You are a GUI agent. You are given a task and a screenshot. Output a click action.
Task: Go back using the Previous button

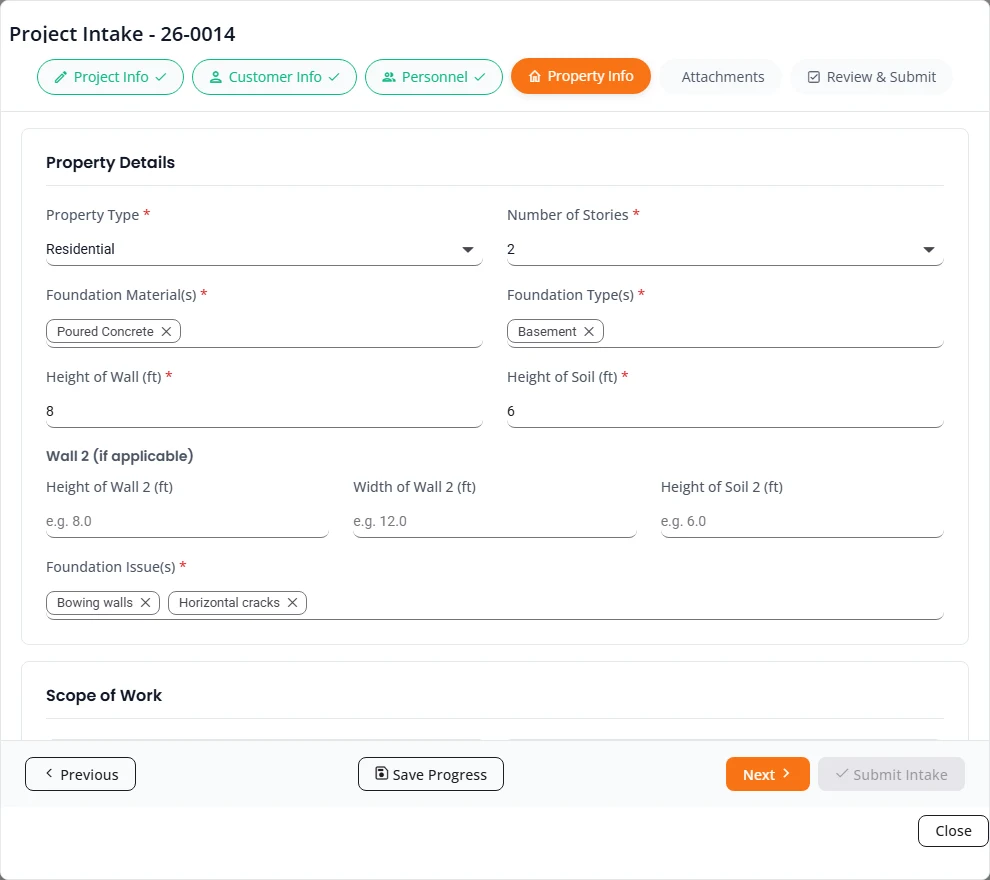coord(80,774)
